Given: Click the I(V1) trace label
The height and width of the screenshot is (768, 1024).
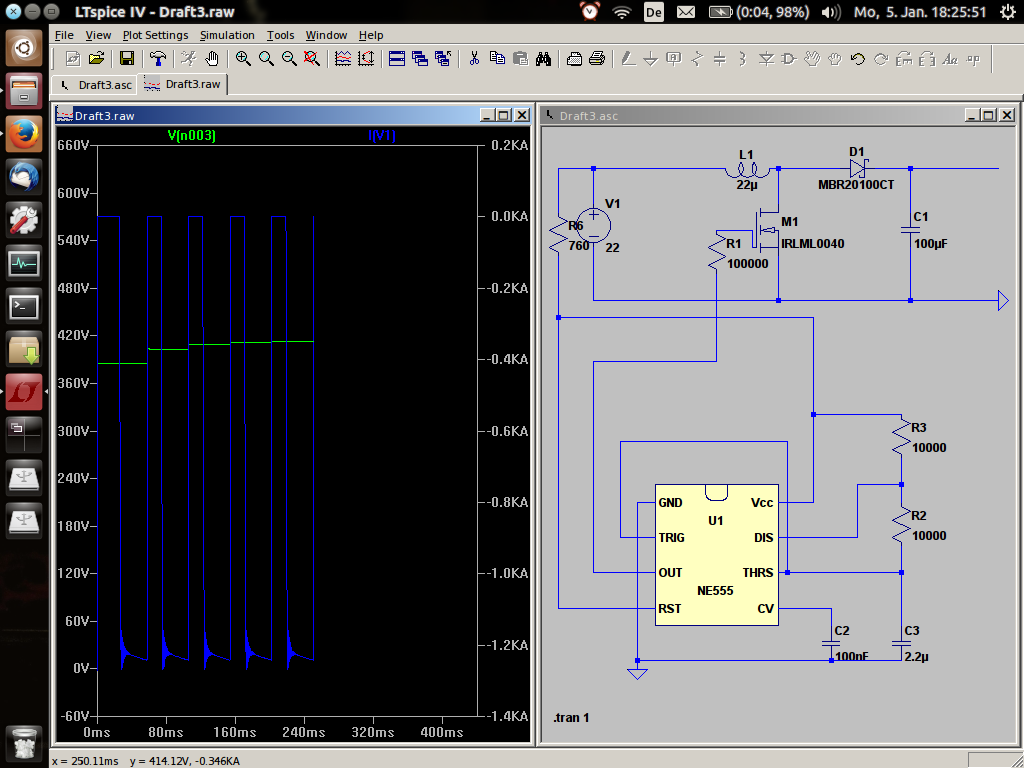Looking at the screenshot, I should [x=382, y=135].
